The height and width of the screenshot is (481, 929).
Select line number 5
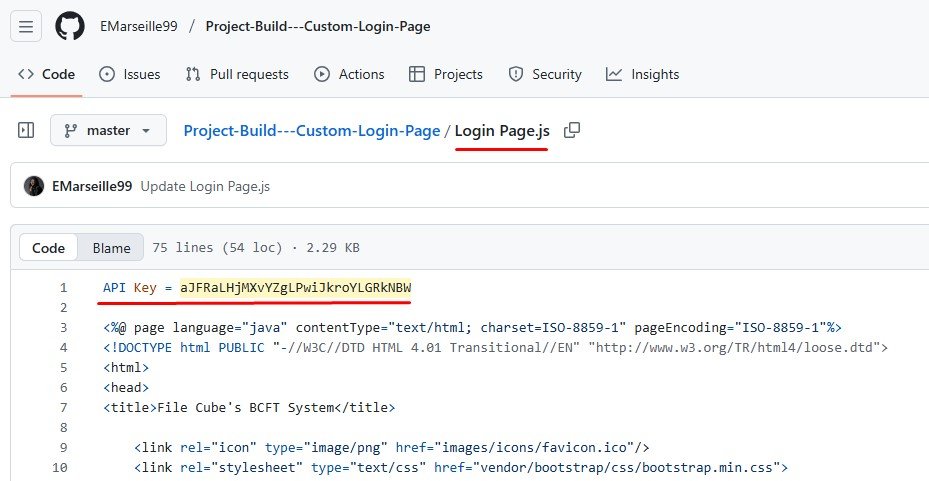(x=63, y=367)
